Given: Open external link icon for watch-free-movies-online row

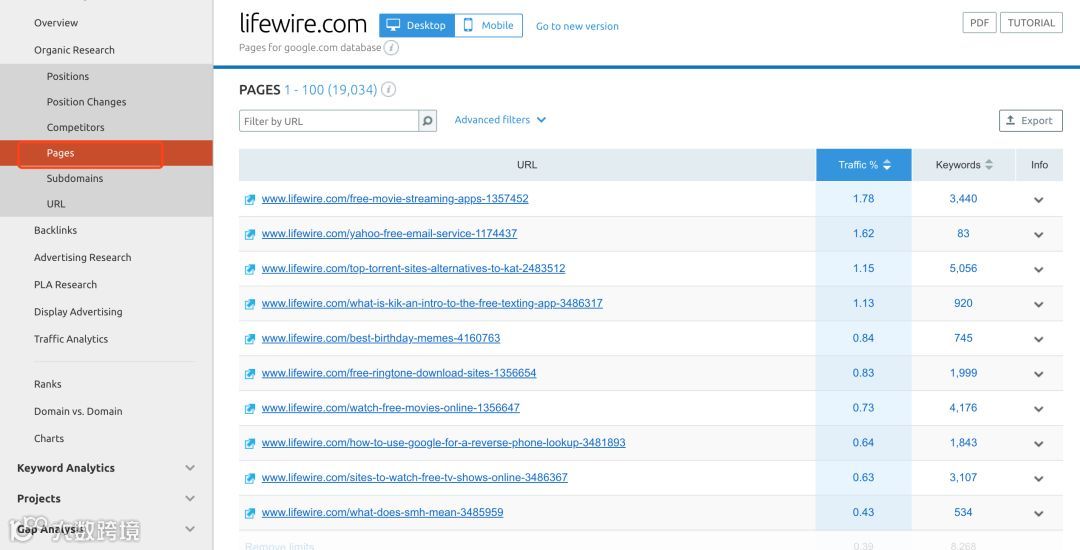Looking at the screenshot, I should (x=250, y=409).
